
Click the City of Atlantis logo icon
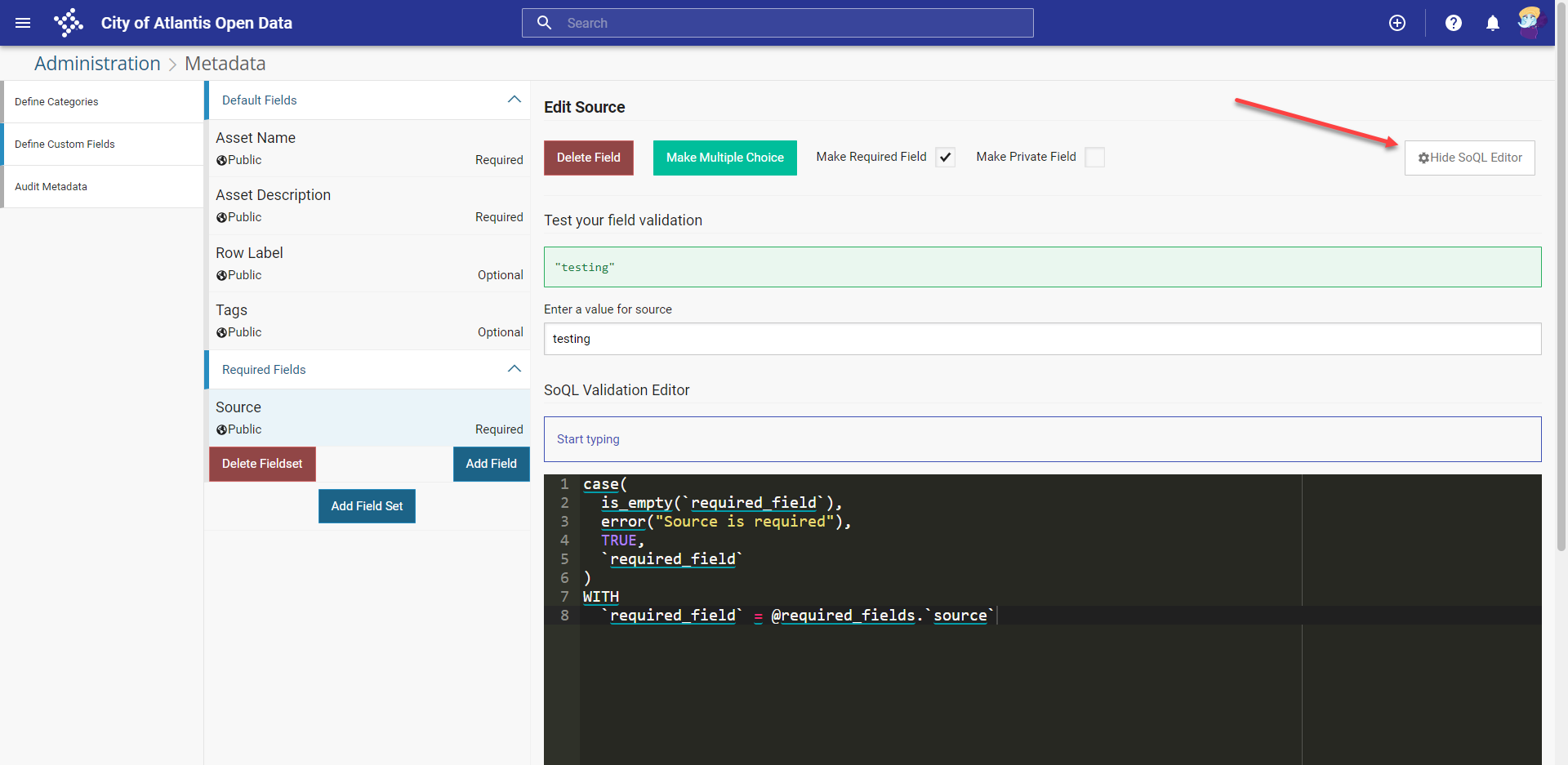[x=69, y=23]
